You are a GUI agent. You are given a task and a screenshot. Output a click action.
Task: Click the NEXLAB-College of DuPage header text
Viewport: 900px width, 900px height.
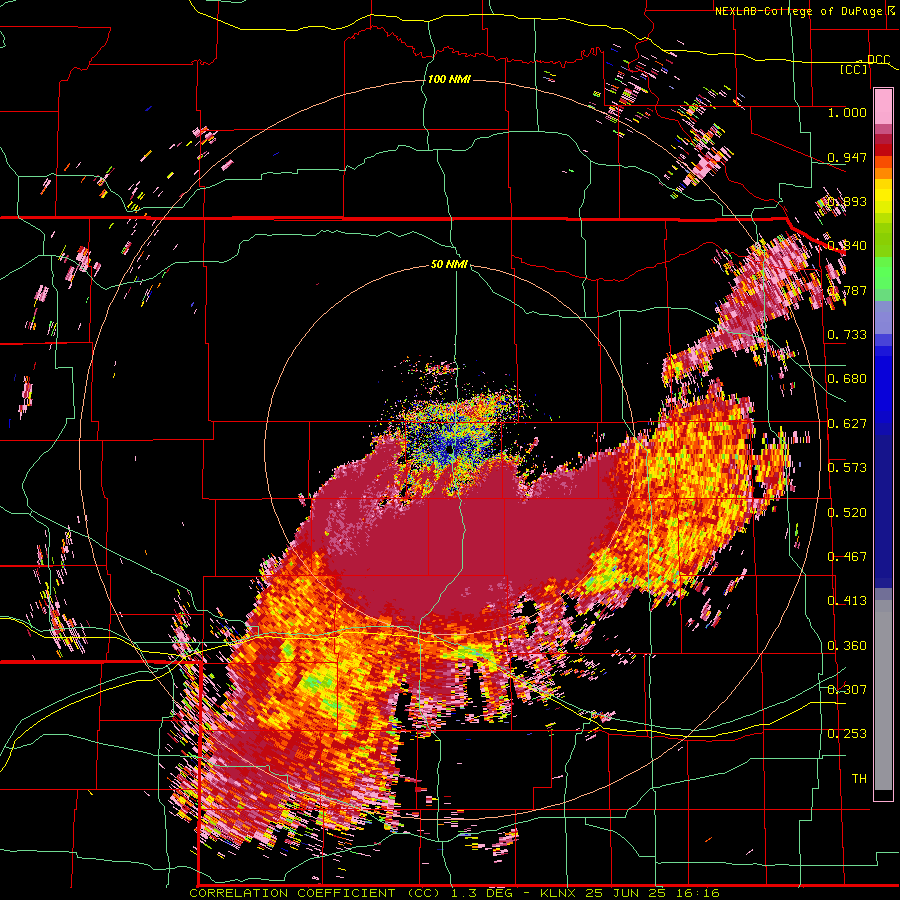(798, 11)
